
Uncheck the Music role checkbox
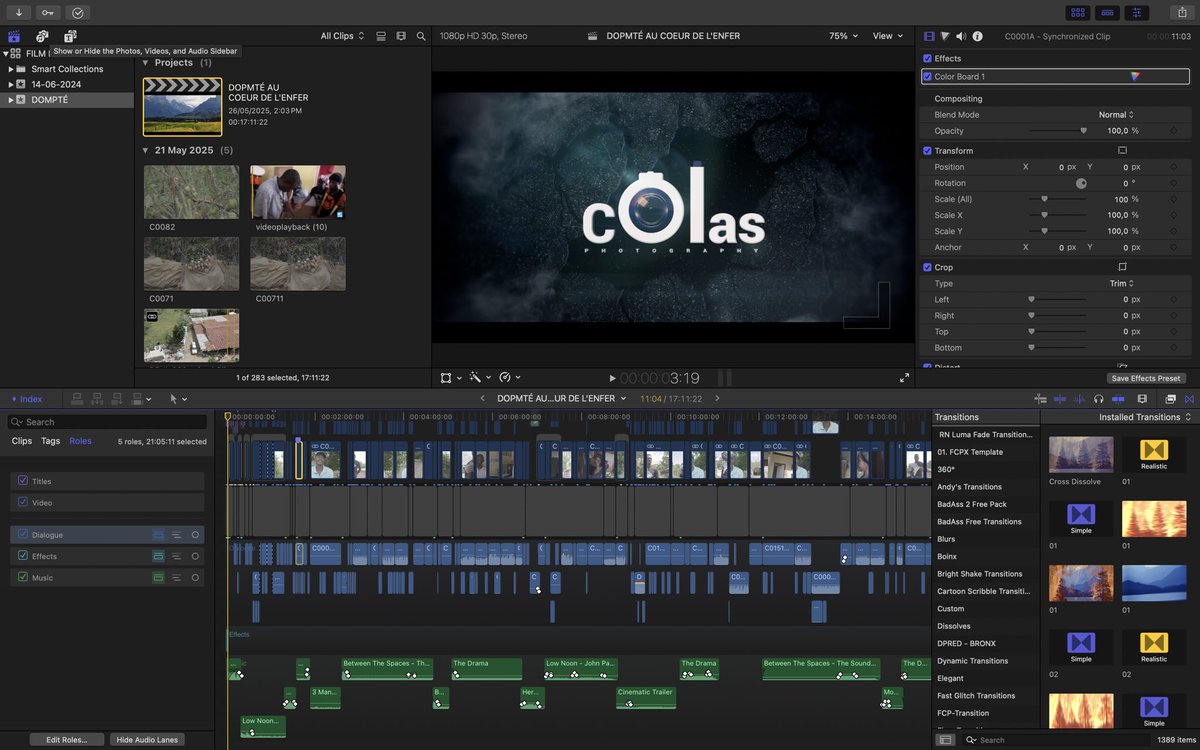point(23,577)
